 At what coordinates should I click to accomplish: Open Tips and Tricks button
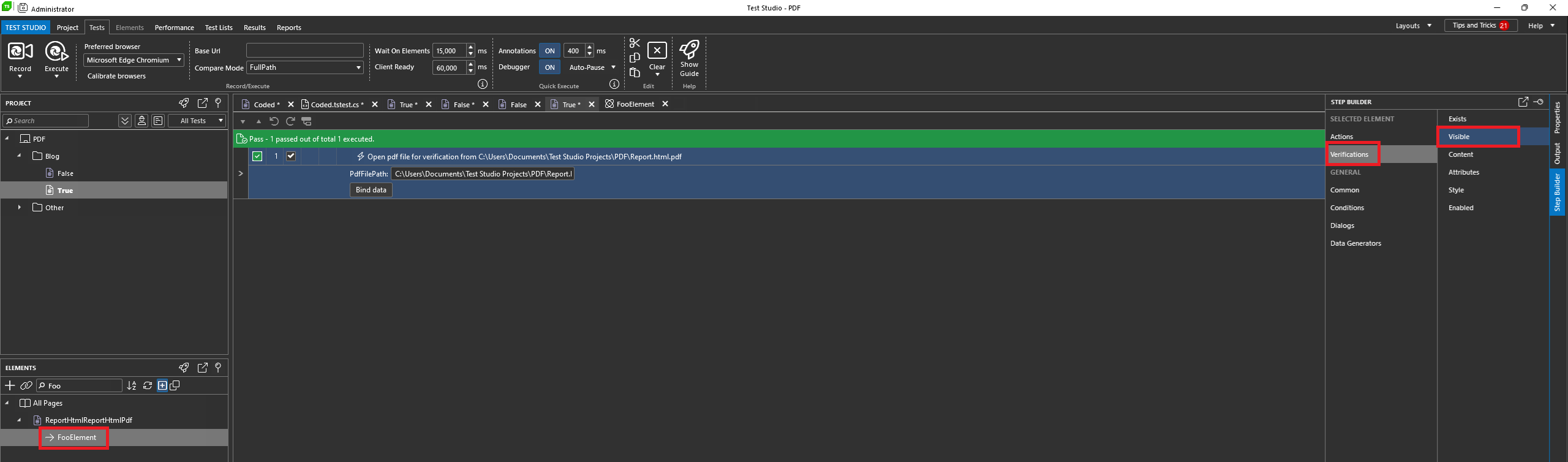(x=1481, y=26)
